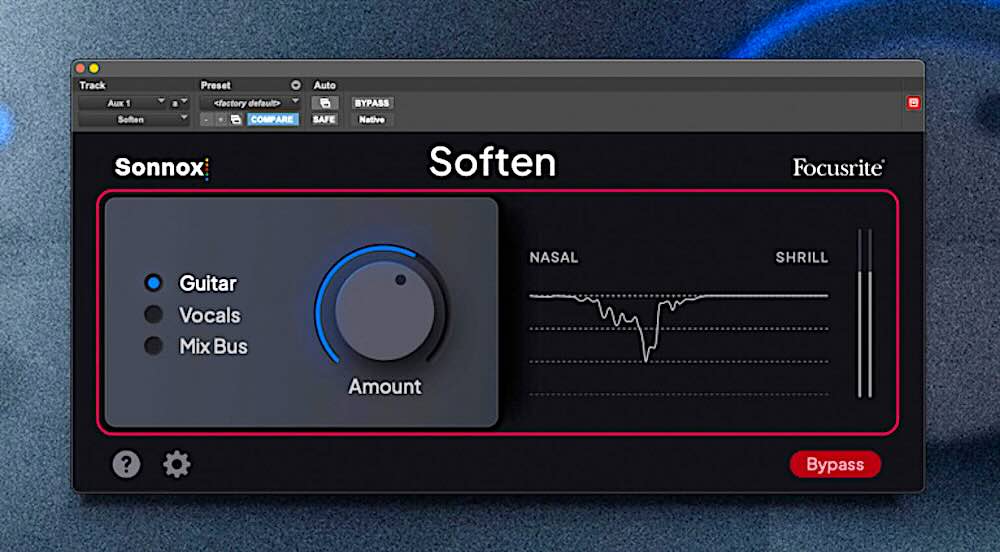Viewport: 1000px width, 552px height.
Task: Click the red Bypass button at bottom
Action: tap(835, 464)
